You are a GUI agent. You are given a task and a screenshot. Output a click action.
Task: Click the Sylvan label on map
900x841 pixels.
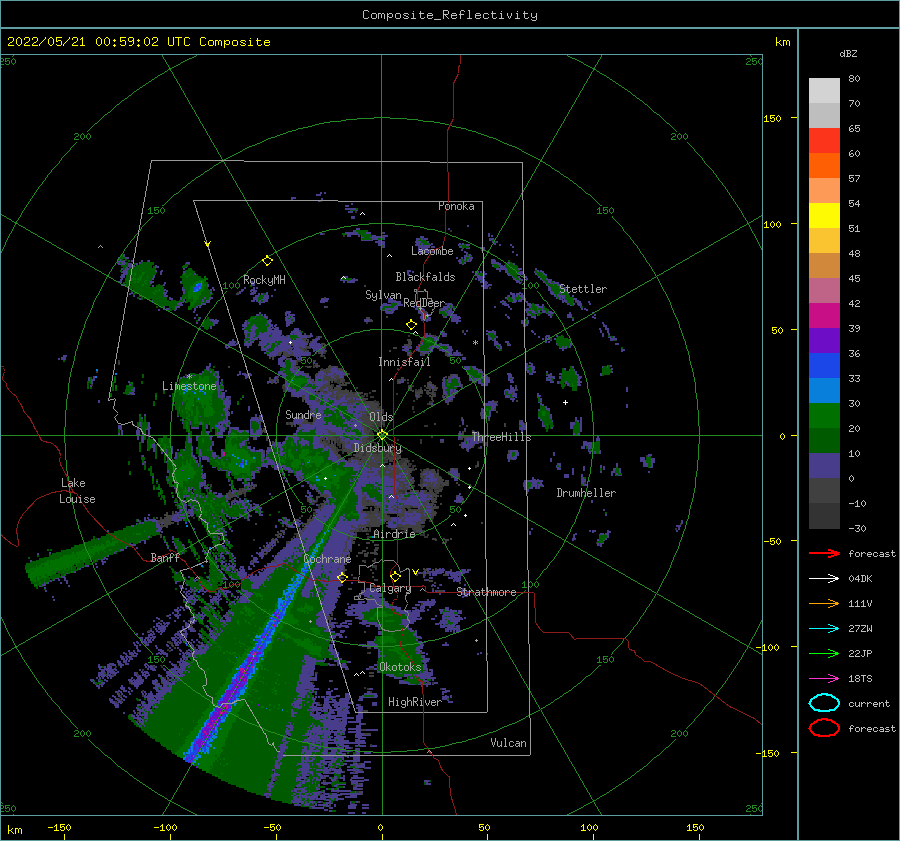coord(383,295)
